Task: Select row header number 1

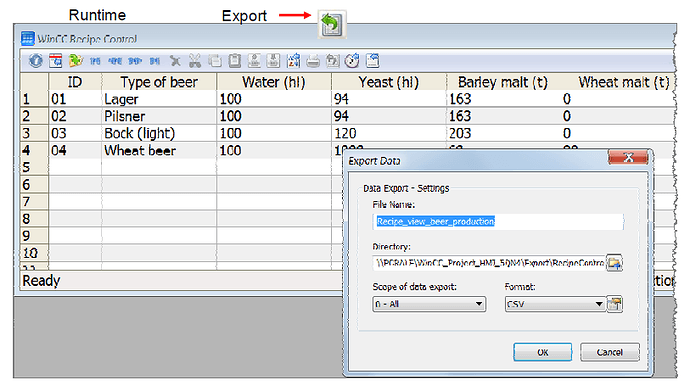Action: (x=34, y=99)
